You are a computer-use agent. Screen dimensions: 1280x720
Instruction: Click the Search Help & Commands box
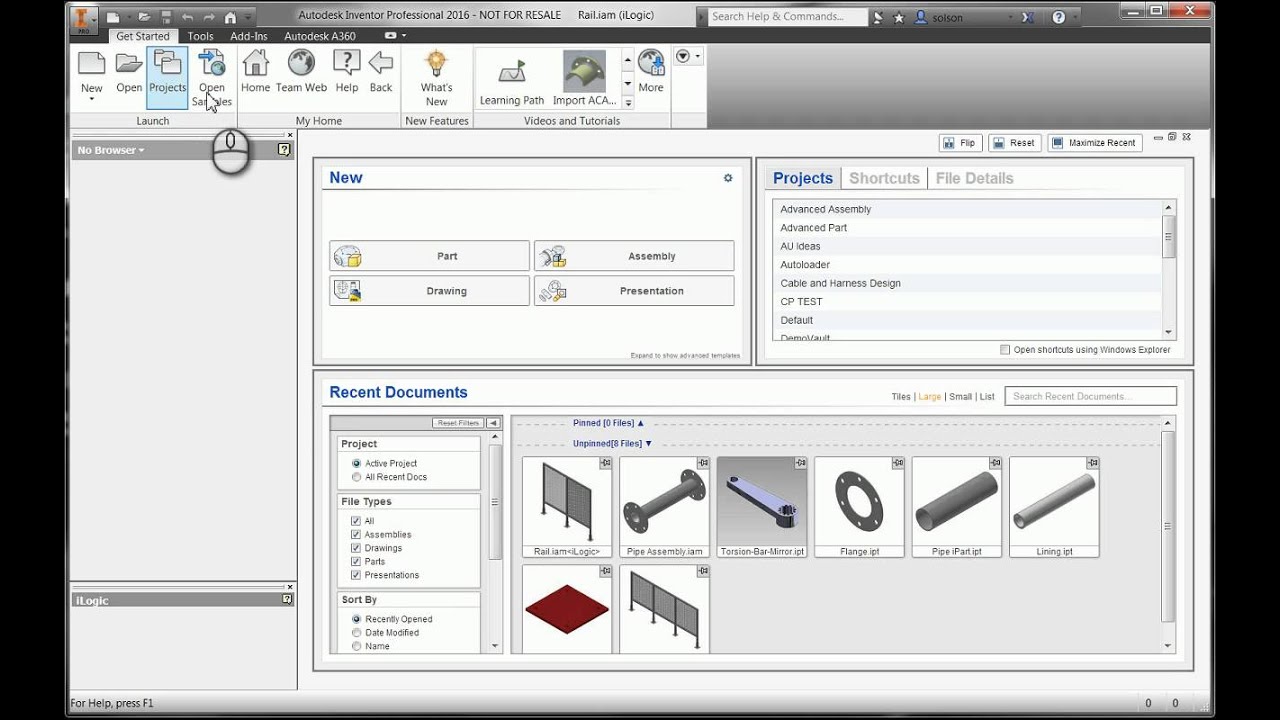[787, 17]
